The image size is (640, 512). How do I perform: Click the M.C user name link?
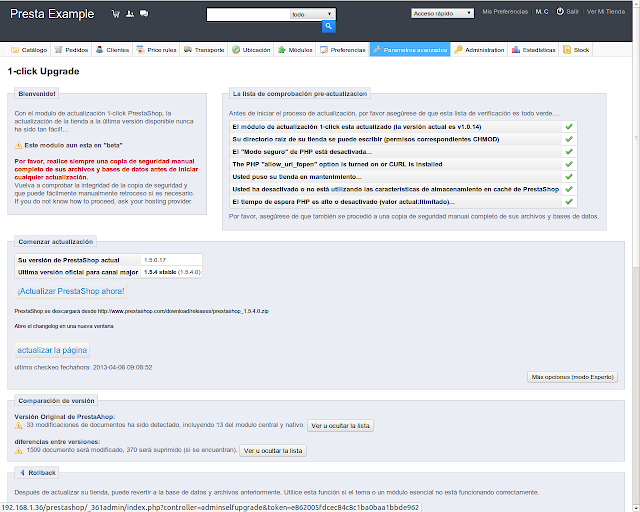pos(542,12)
